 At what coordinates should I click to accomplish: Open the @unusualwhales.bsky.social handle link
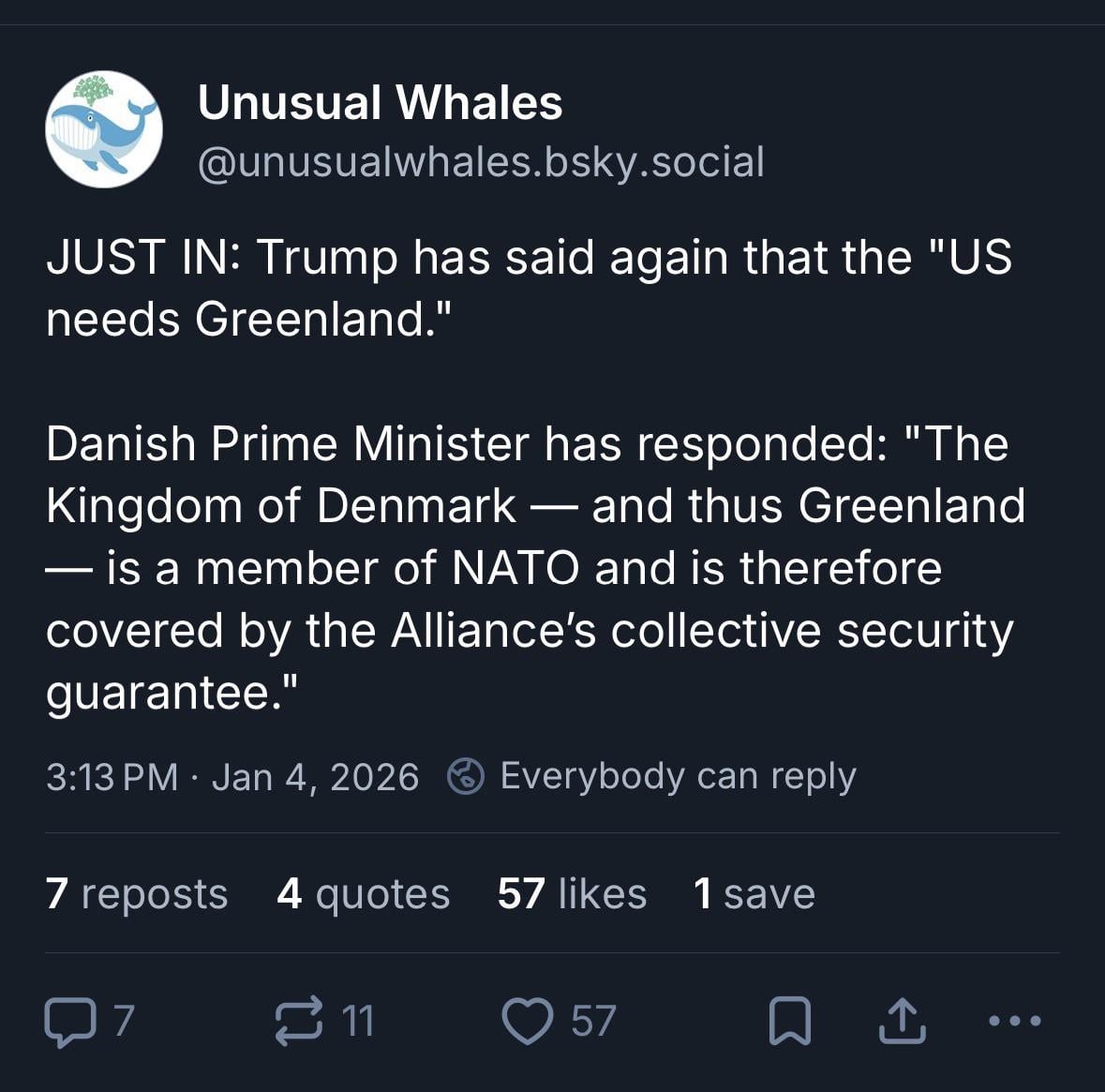481,162
